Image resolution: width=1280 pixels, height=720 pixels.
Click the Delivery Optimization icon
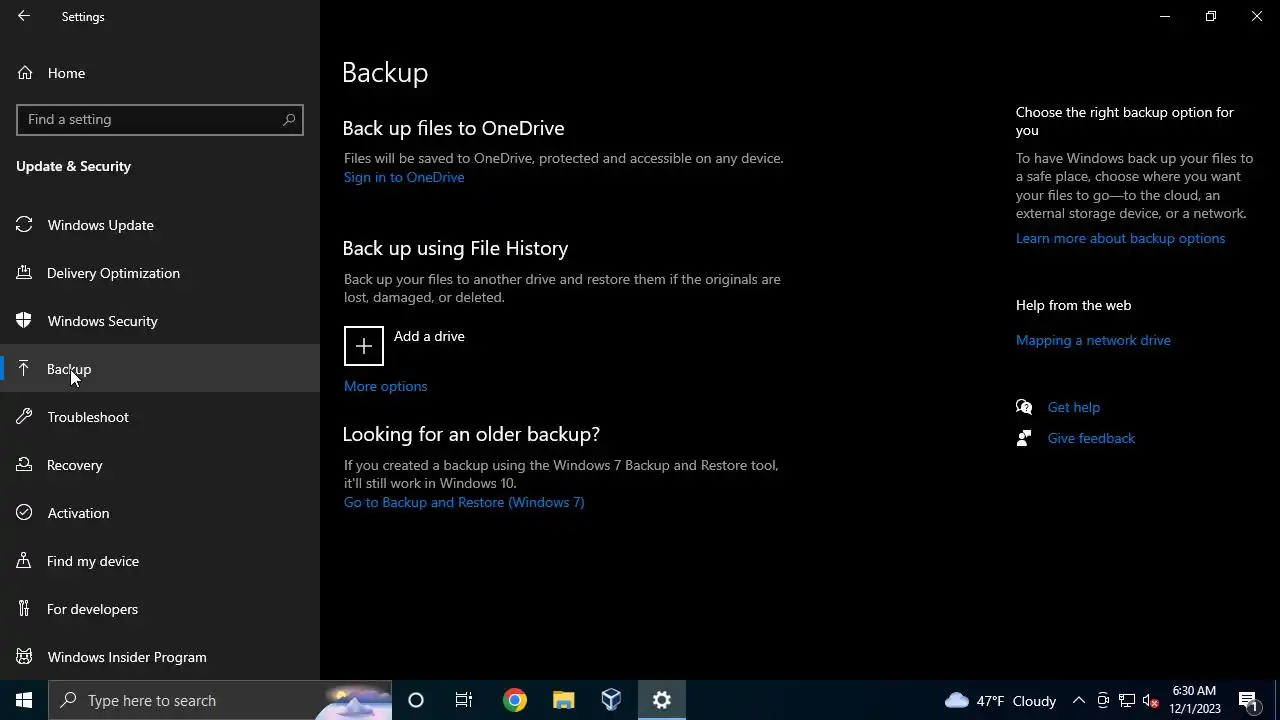[x=25, y=273]
